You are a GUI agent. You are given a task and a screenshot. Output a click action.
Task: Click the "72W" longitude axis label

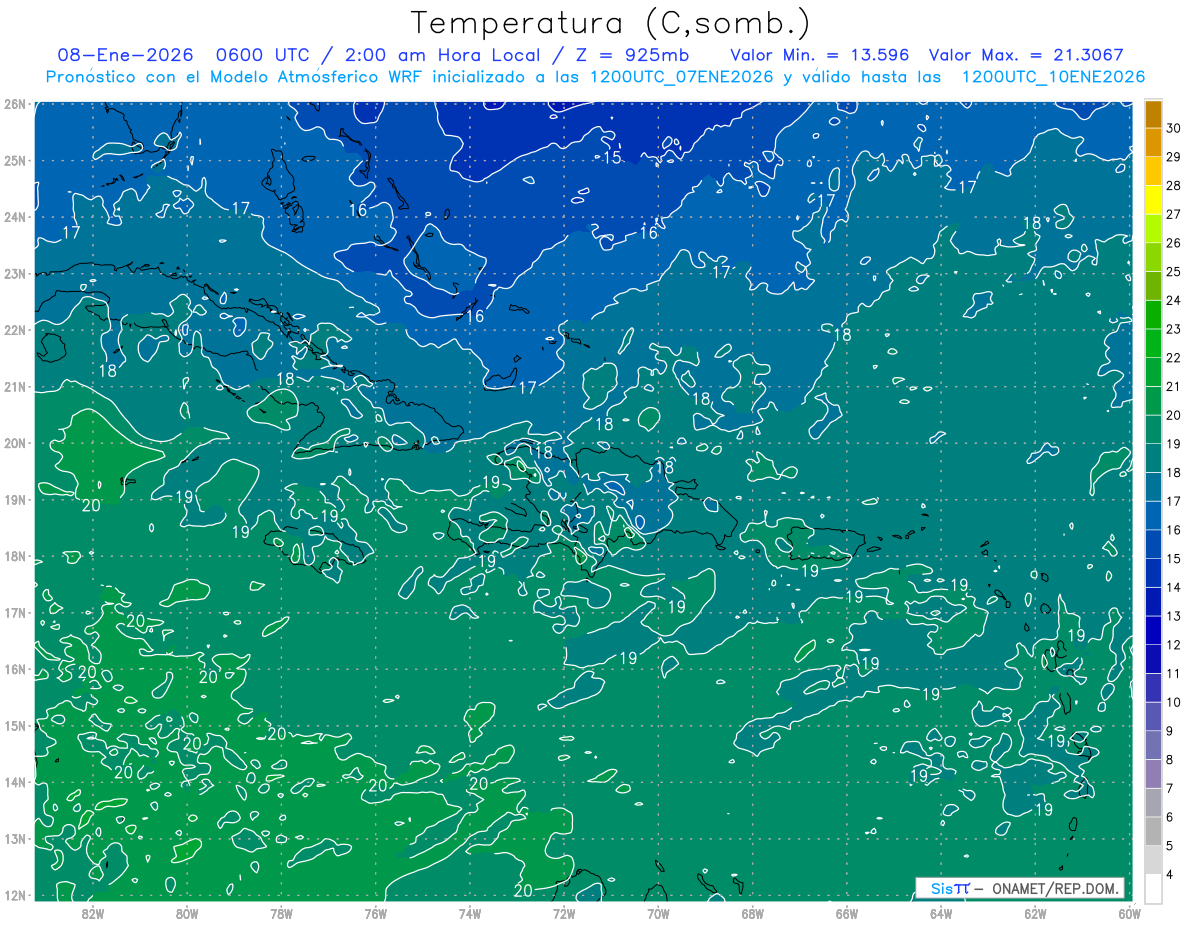(564, 913)
